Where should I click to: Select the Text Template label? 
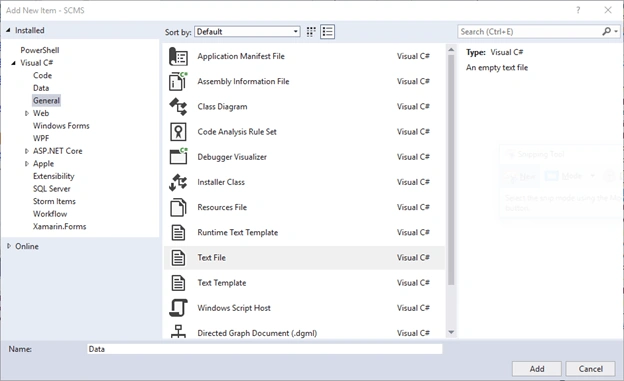click(222, 283)
